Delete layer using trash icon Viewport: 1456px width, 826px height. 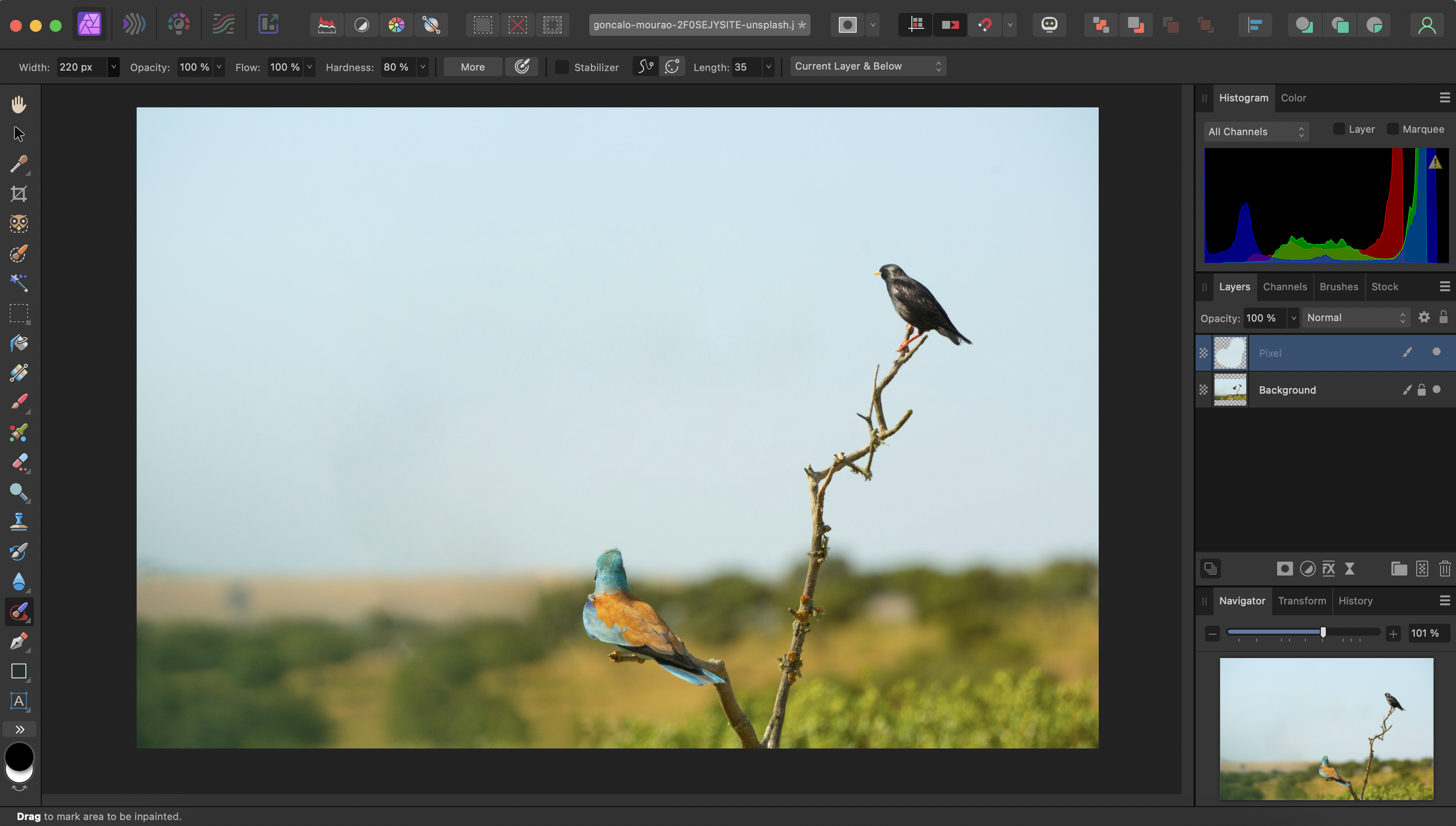pos(1444,569)
